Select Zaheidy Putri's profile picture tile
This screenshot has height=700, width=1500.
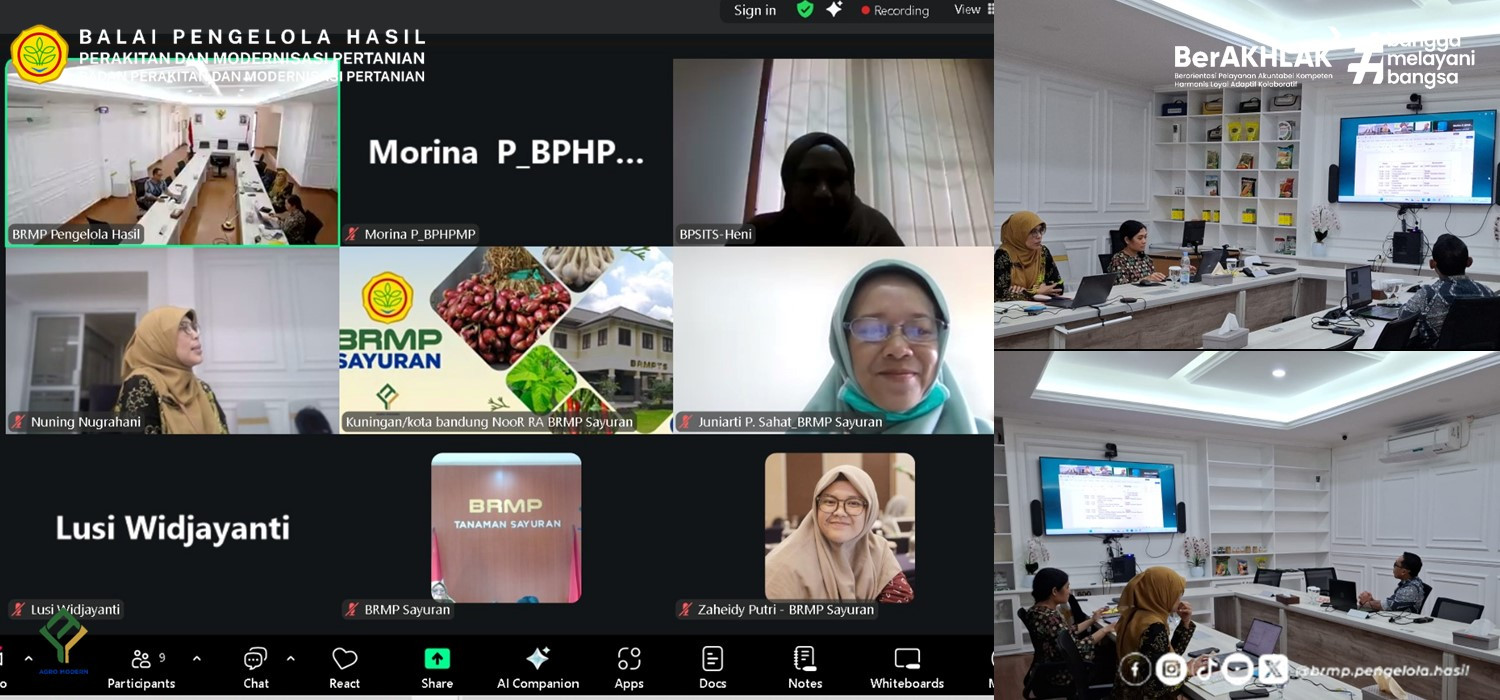(x=840, y=527)
